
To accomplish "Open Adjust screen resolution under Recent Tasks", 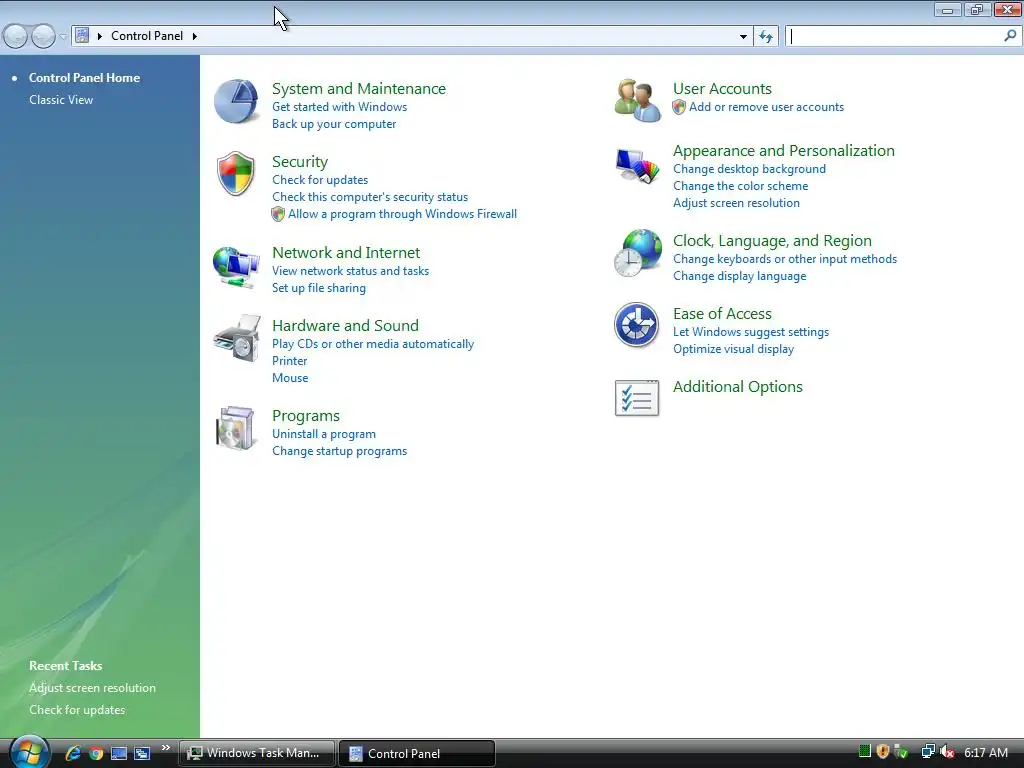I will coord(93,688).
